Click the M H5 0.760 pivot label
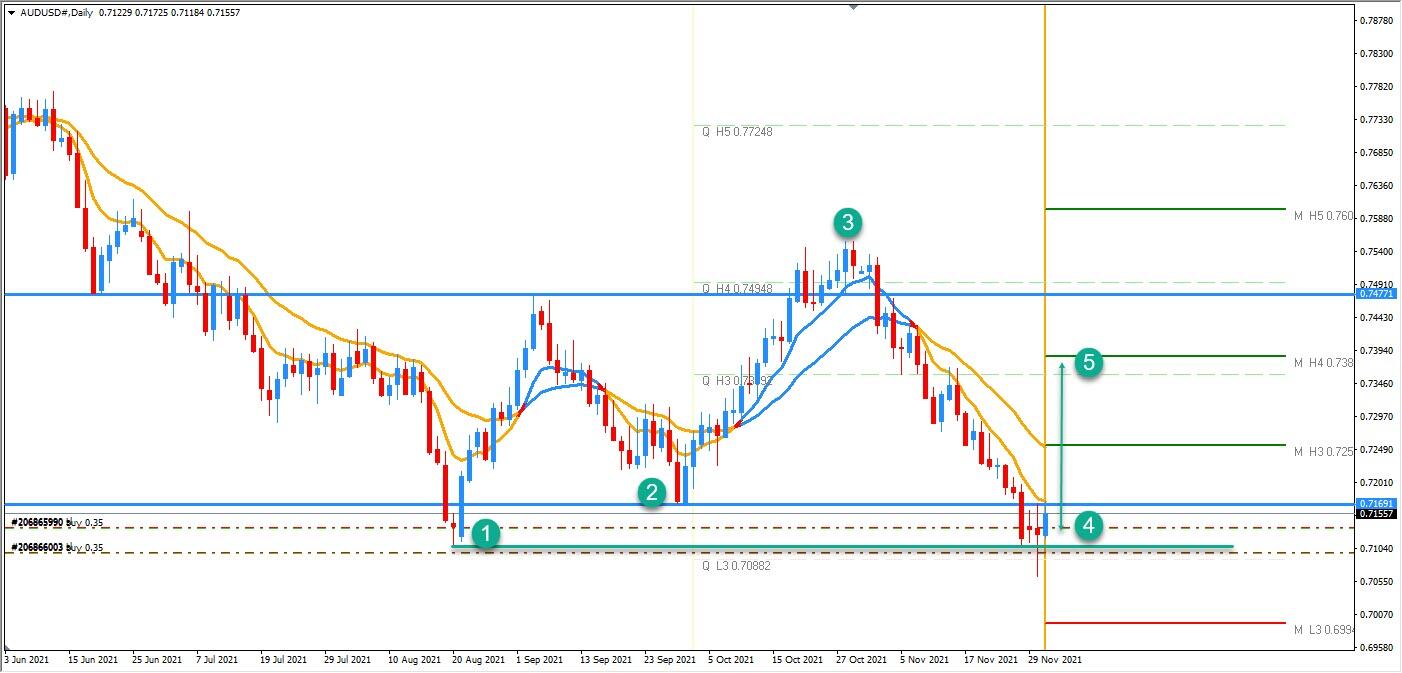 [1323, 216]
